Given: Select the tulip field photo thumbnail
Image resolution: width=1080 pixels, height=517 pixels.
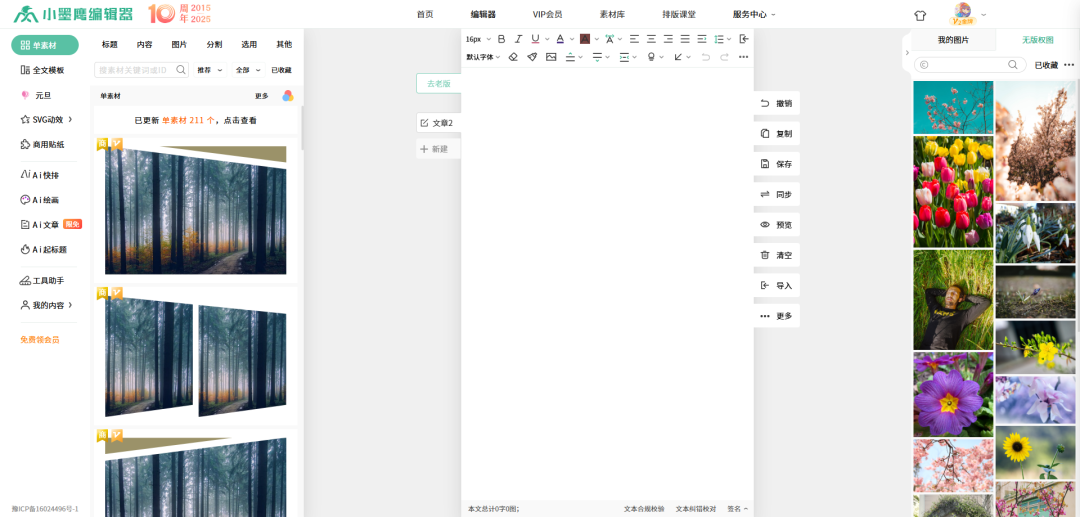Looking at the screenshot, I should 953,191.
